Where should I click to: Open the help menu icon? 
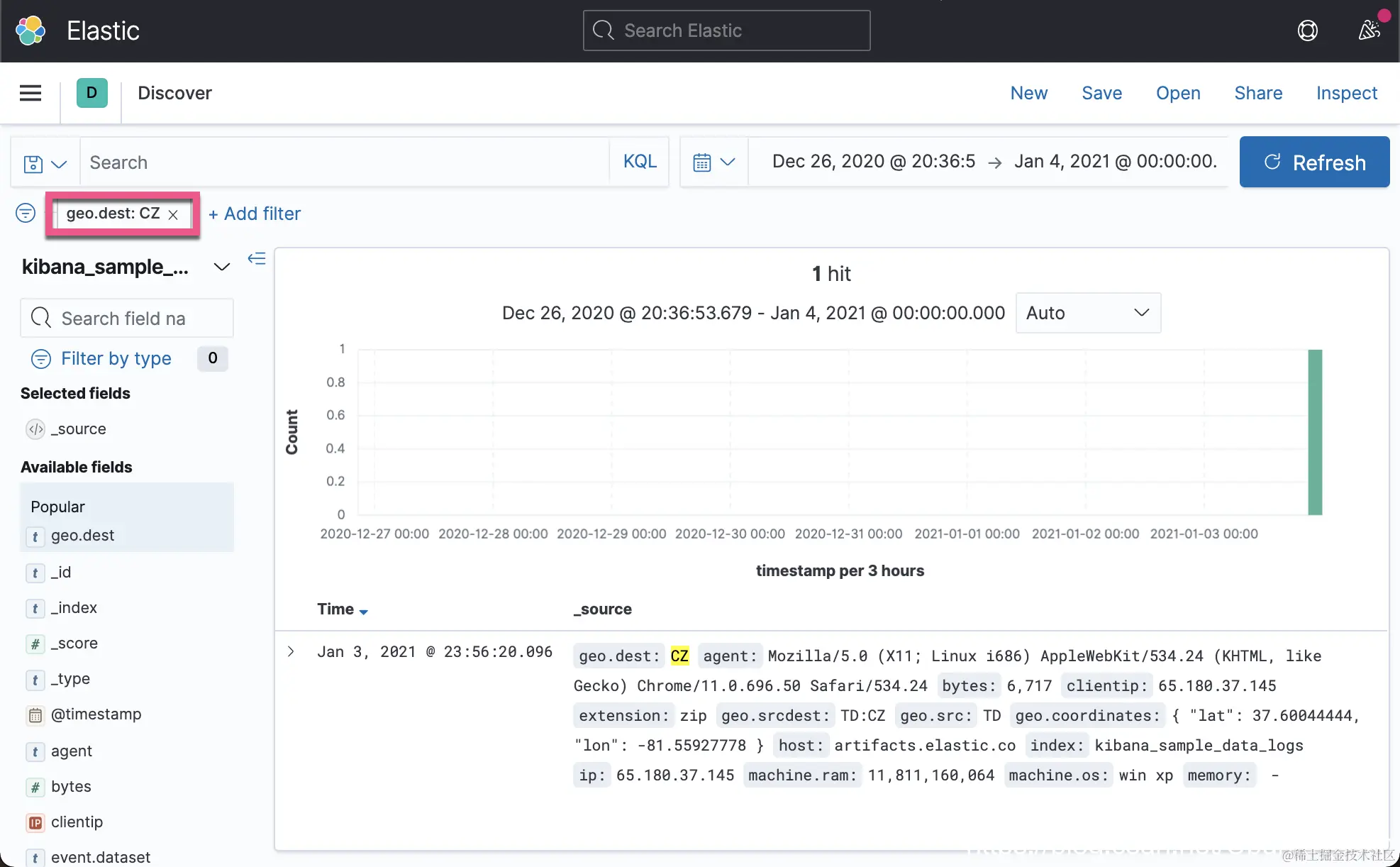[x=1307, y=31]
